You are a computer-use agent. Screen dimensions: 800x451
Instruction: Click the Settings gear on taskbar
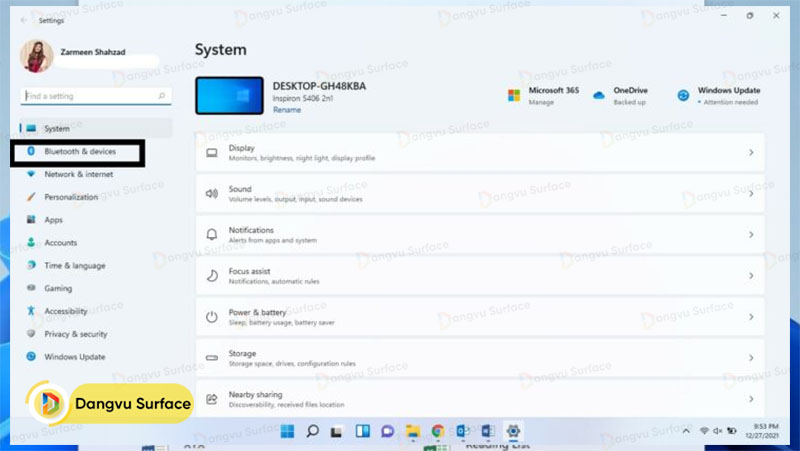tap(513, 431)
